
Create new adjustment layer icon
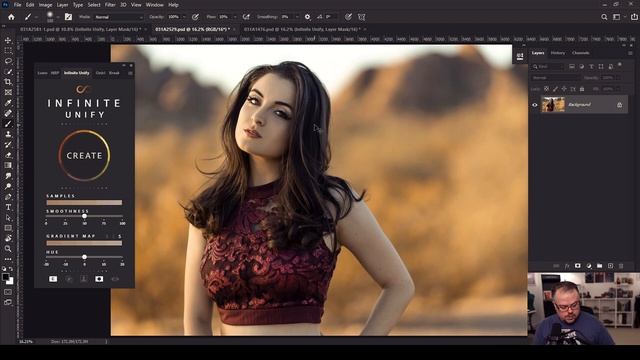[589, 266]
